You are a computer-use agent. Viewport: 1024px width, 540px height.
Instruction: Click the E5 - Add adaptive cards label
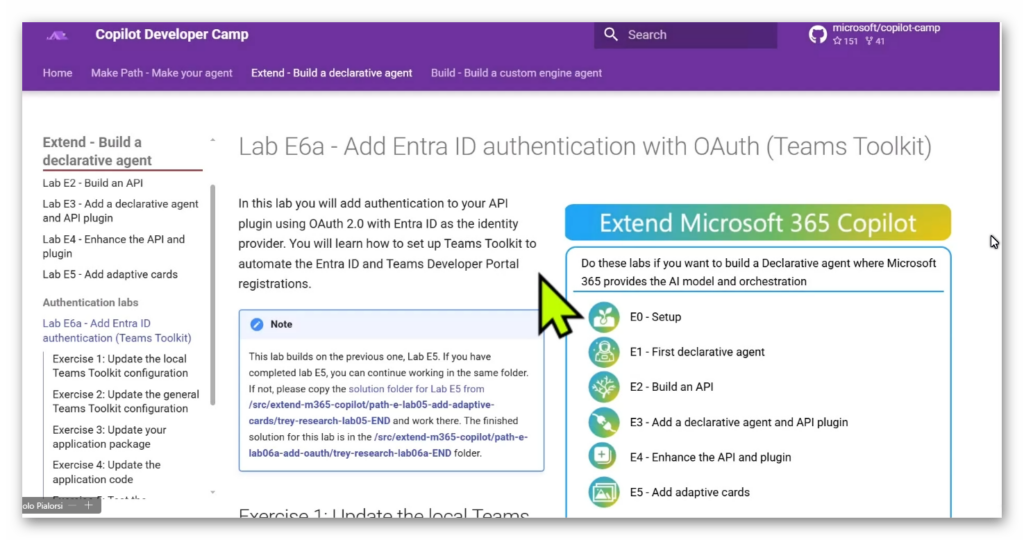[690, 492]
